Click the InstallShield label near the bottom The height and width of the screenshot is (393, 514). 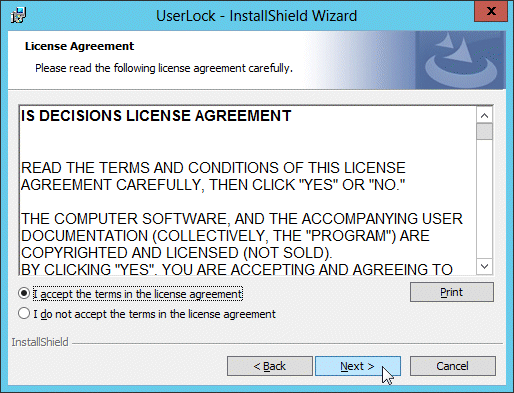pos(40,342)
